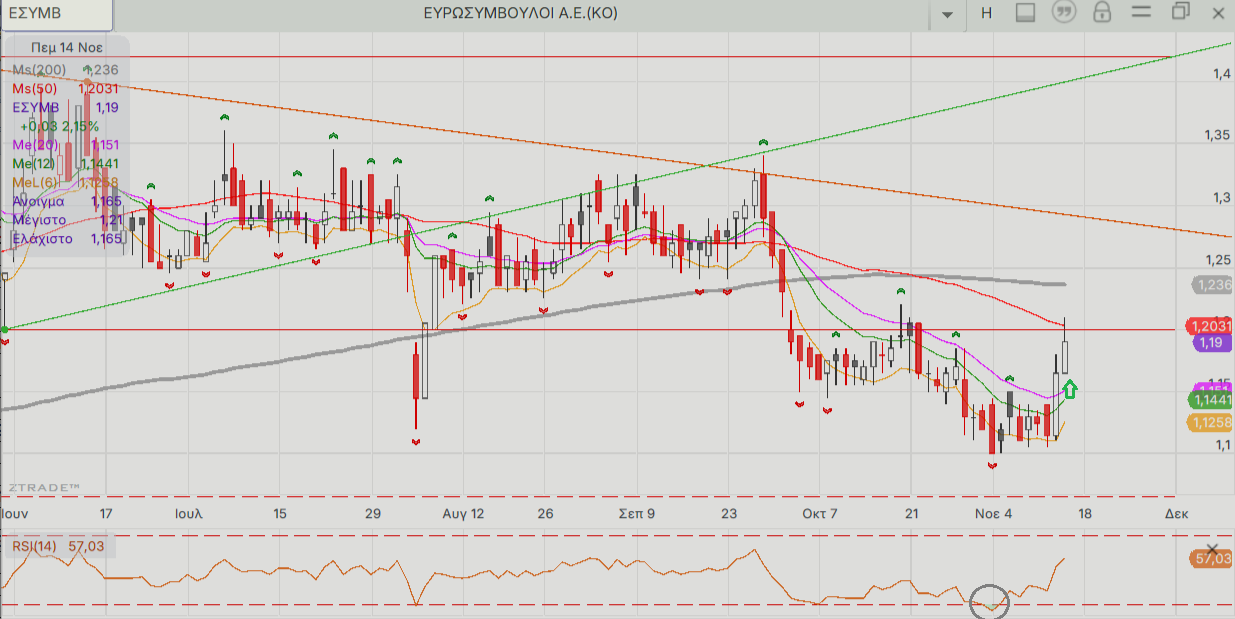Click the ΕΣΥΜΒ symbol input field
The width and height of the screenshot is (1235, 619).
pos(57,14)
